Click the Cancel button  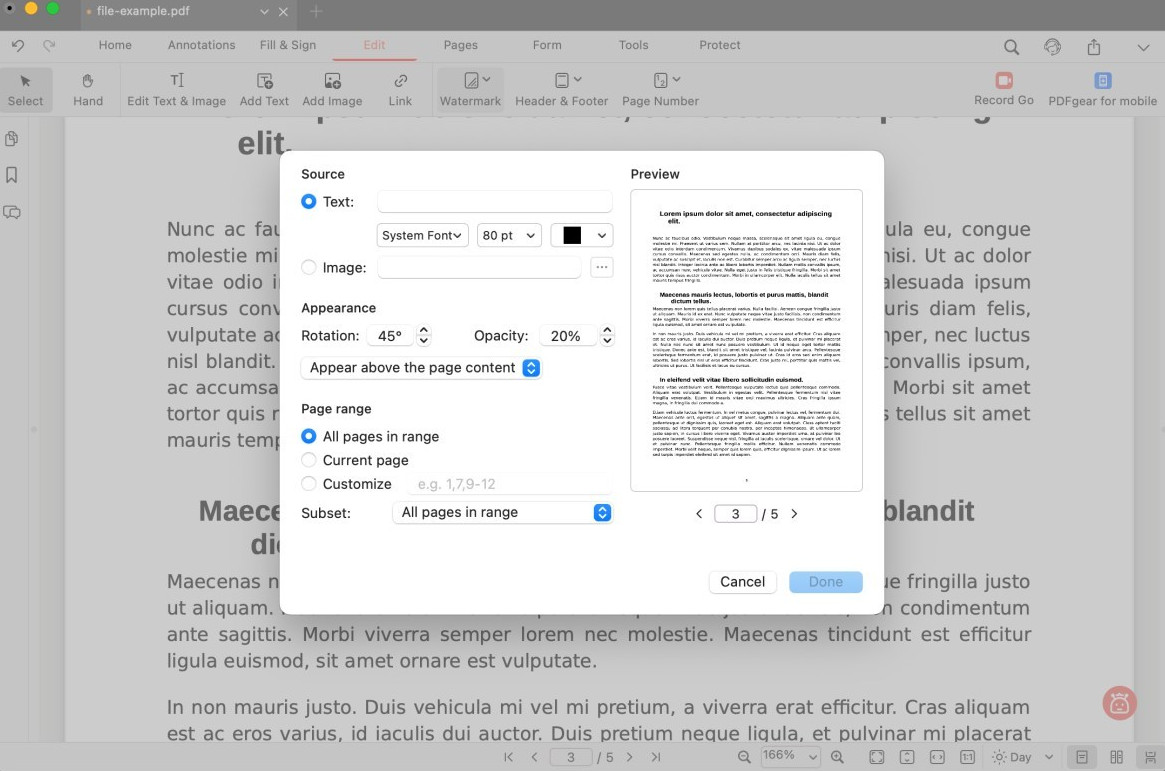742,582
